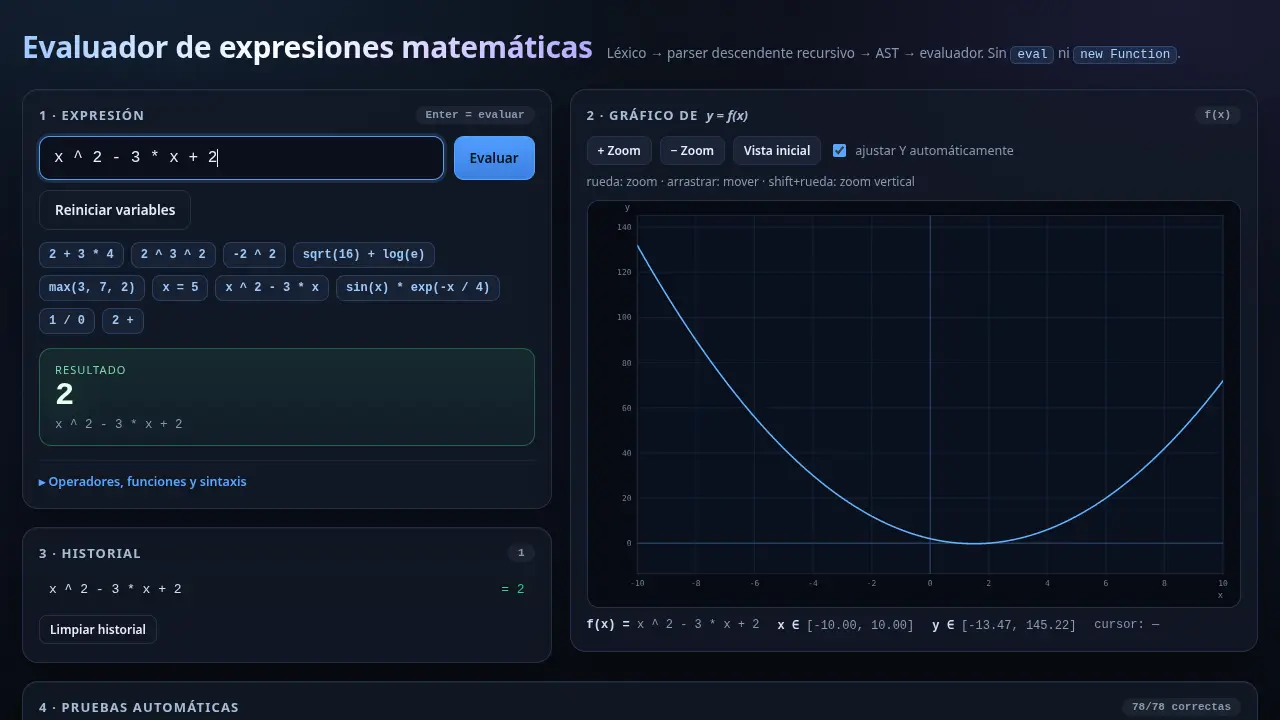Screen dimensions: 1280x720
Task: Click the 'Enter = evaluar' hint badge
Action: [x=475, y=115]
